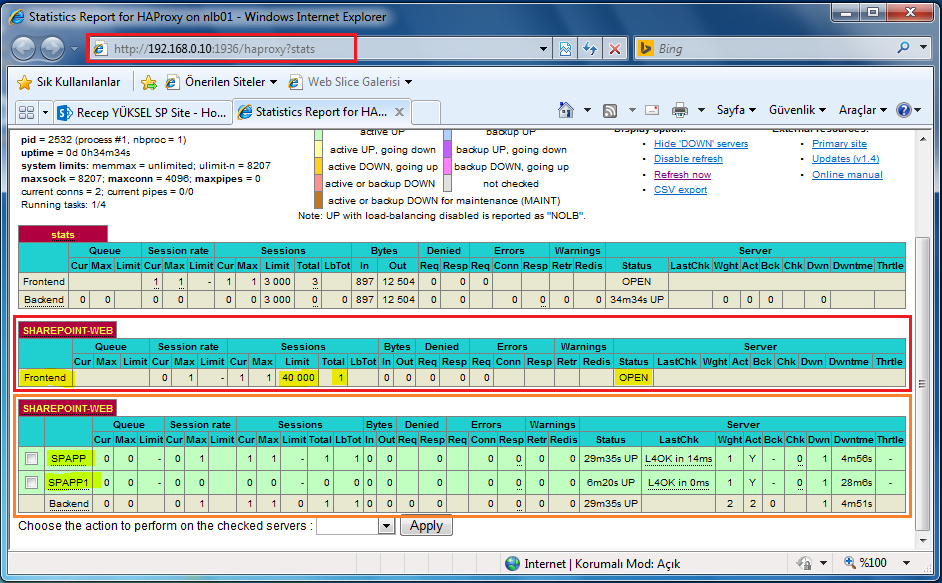Click L4OK in 0ms check result
The height and width of the screenshot is (583, 942).
(678, 483)
